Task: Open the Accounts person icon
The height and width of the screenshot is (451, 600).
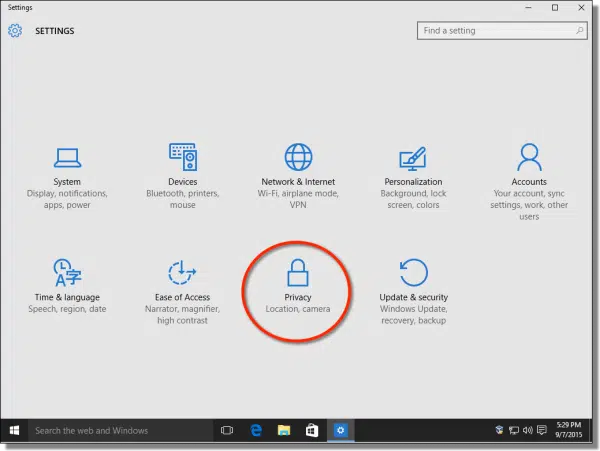Action: (529, 157)
